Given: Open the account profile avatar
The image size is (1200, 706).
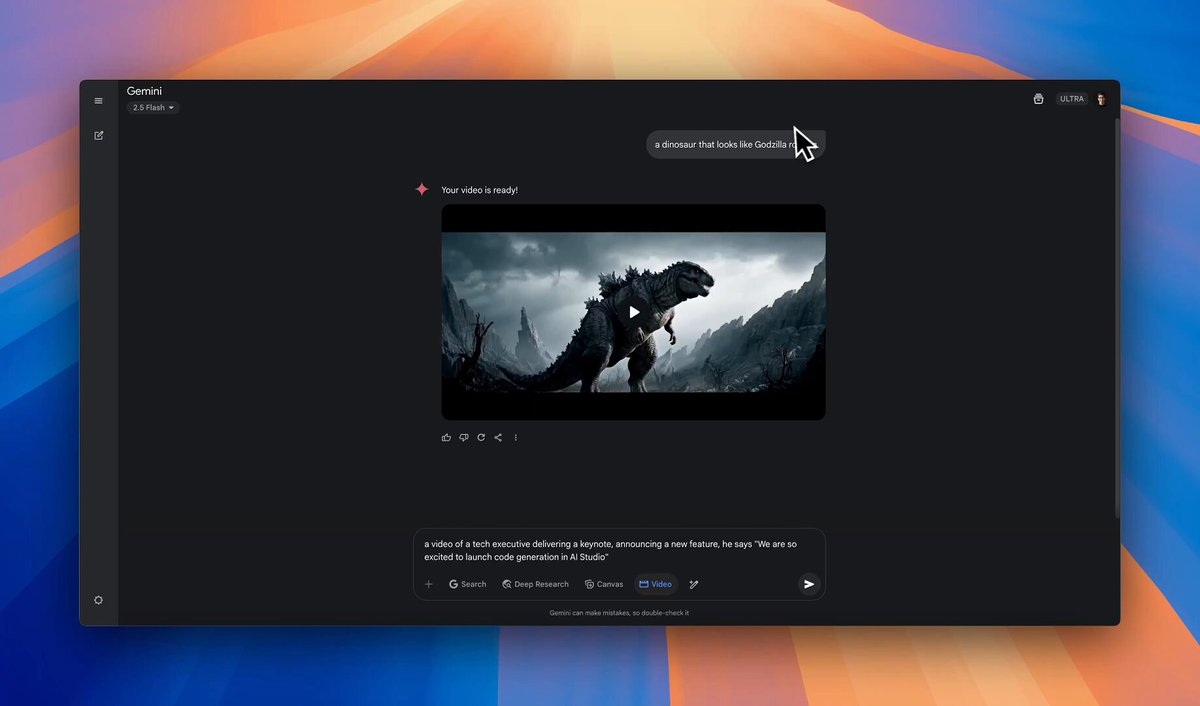Looking at the screenshot, I should pyautogui.click(x=1101, y=99).
